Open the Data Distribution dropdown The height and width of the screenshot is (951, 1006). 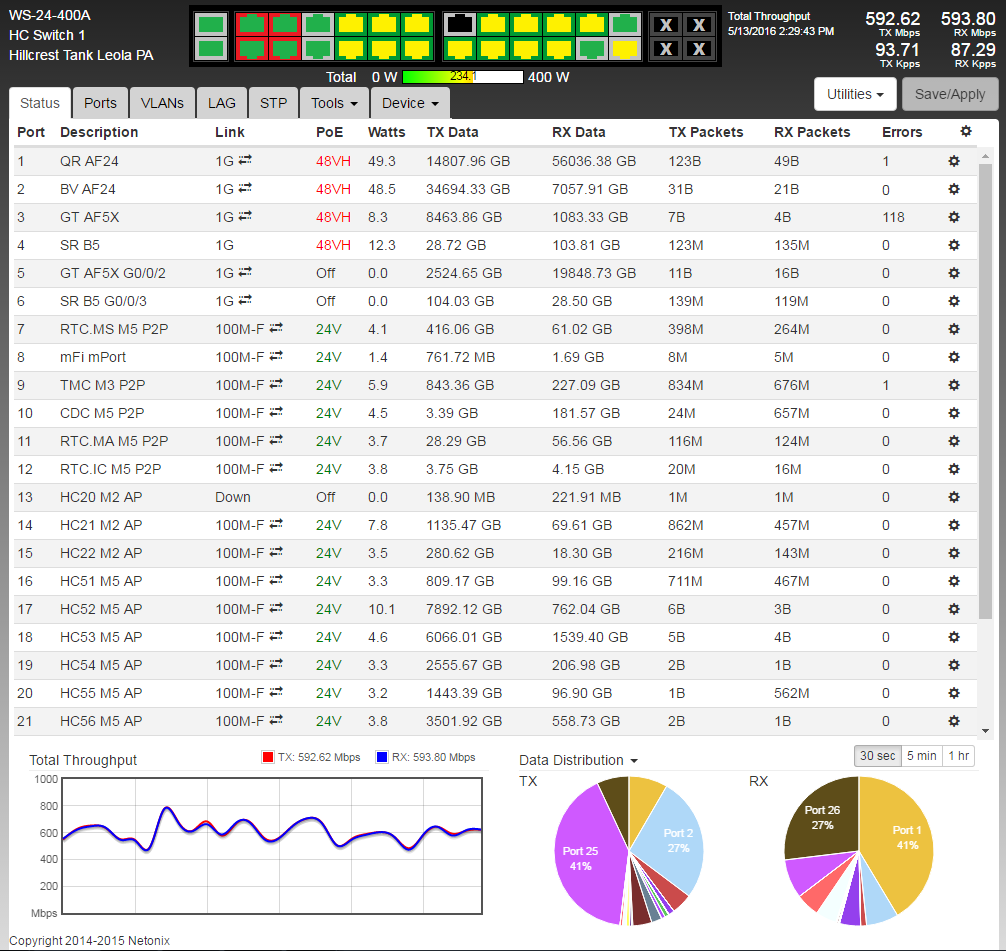[578, 760]
